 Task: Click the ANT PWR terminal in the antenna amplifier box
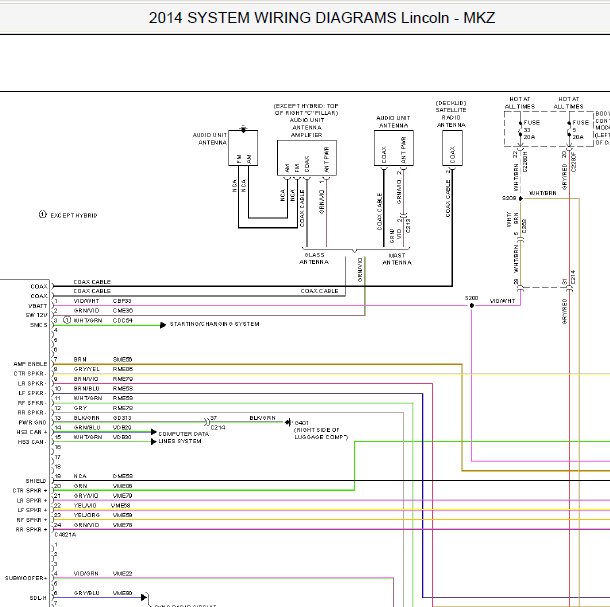(x=326, y=160)
